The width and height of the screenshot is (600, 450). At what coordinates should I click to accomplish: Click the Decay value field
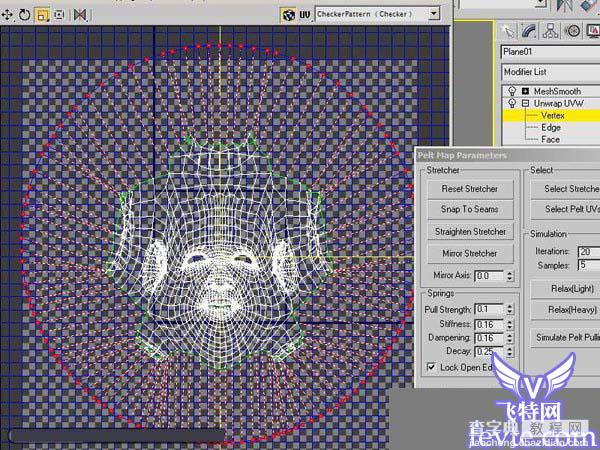489,351
